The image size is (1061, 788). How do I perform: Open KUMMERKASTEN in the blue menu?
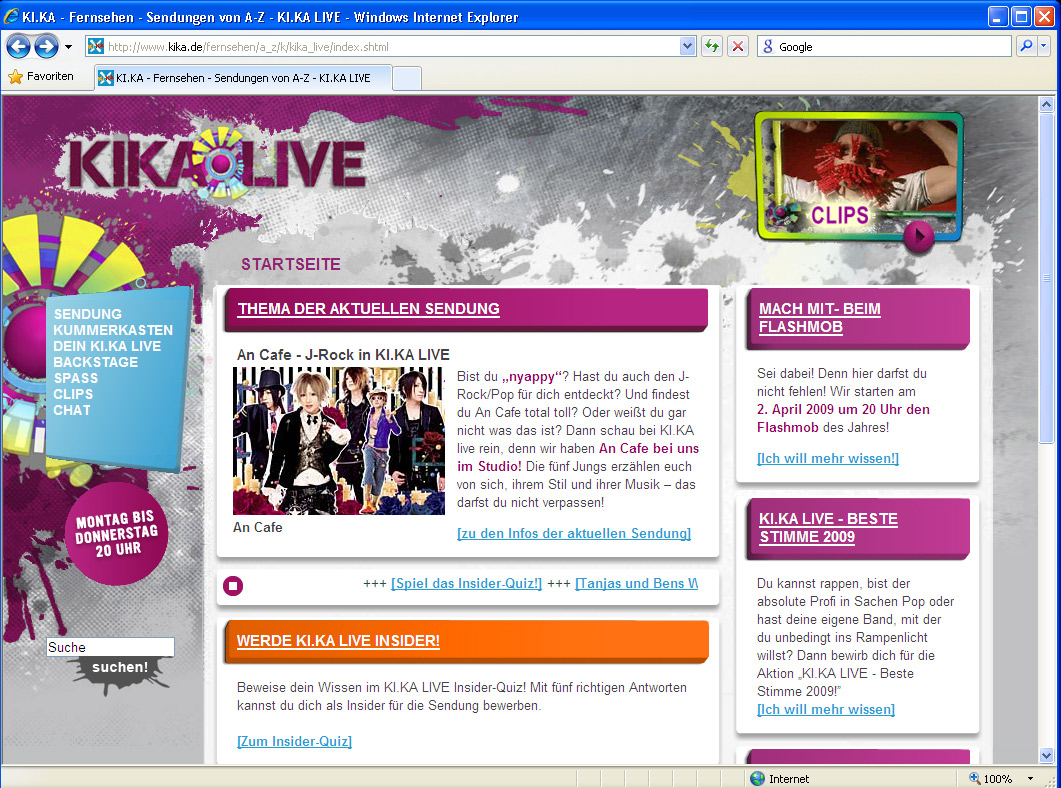[x=113, y=330]
